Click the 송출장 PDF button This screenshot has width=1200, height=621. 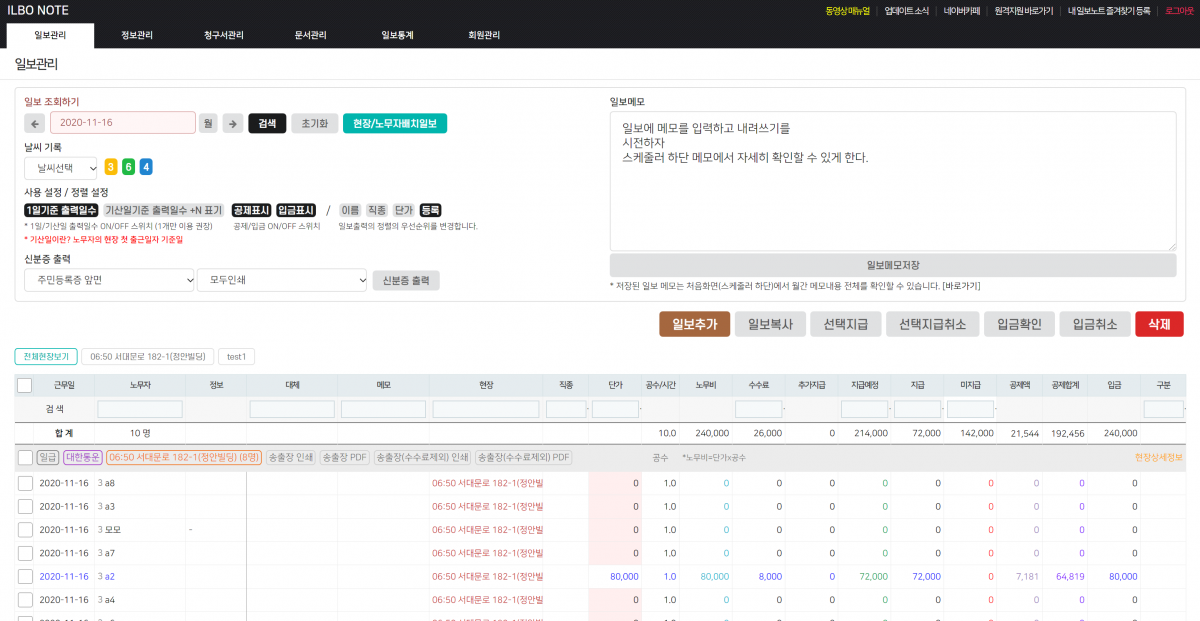pos(344,457)
